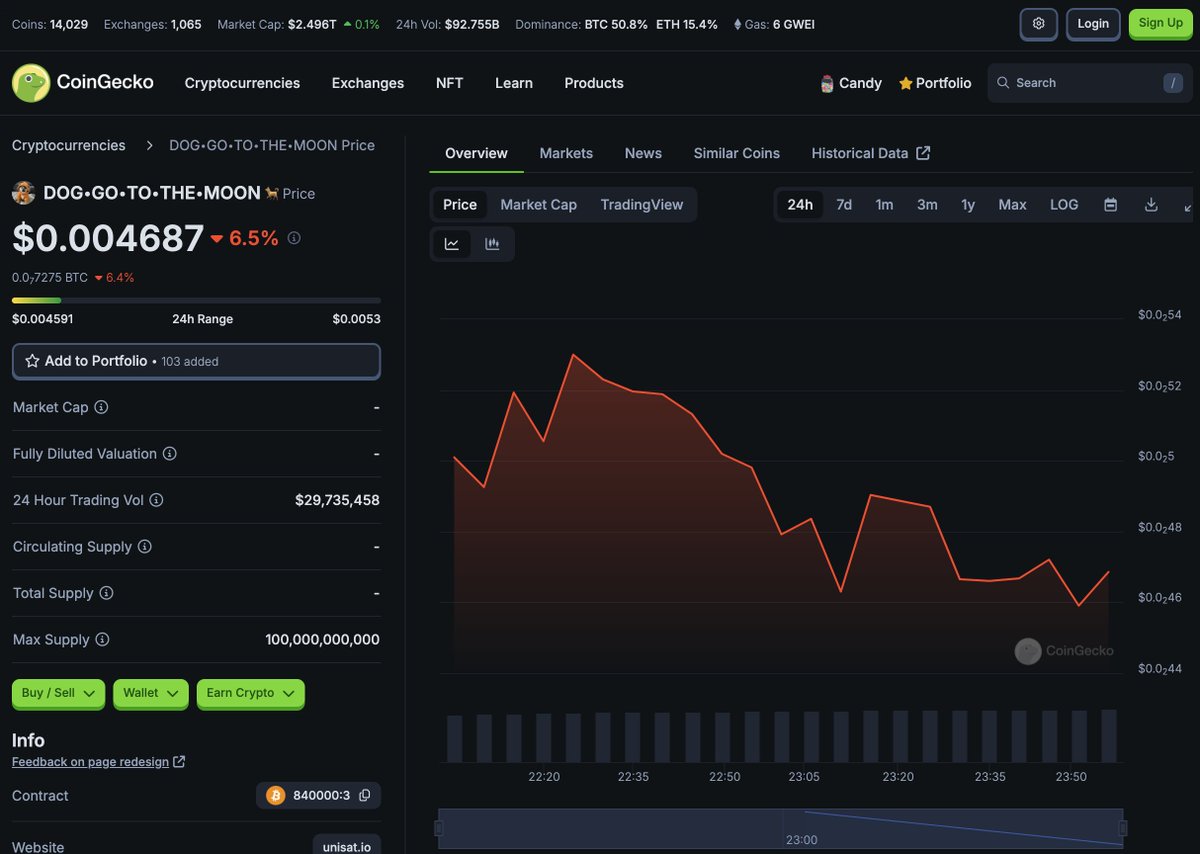This screenshot has height=854, width=1200.
Task: Click right handle of chart range navigator
Action: [x=1123, y=828]
